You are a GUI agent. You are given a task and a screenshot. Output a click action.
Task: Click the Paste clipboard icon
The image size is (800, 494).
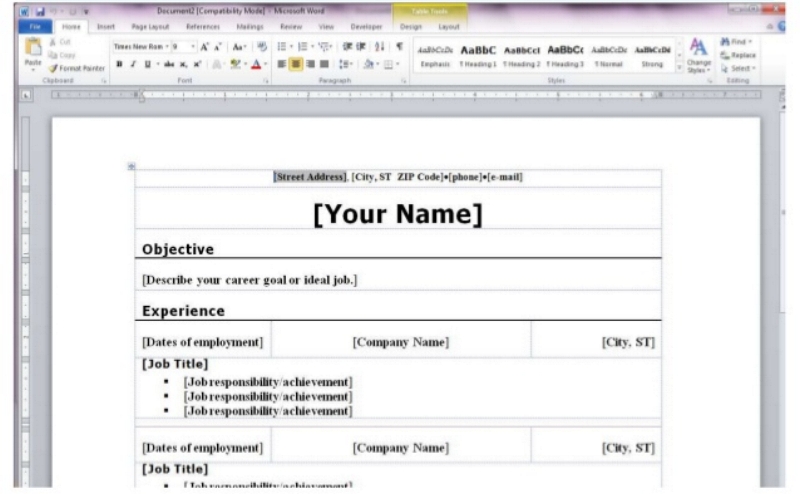coord(33,47)
